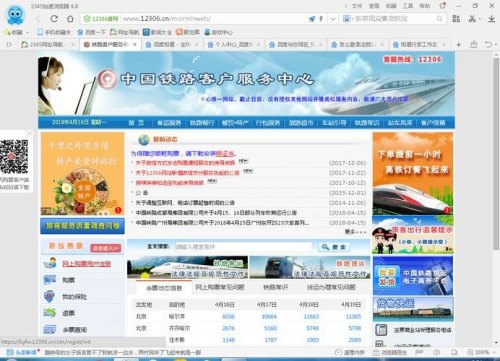Click the globe icon beside 最新动态
This screenshot has height=361, width=500.
coord(144,140)
